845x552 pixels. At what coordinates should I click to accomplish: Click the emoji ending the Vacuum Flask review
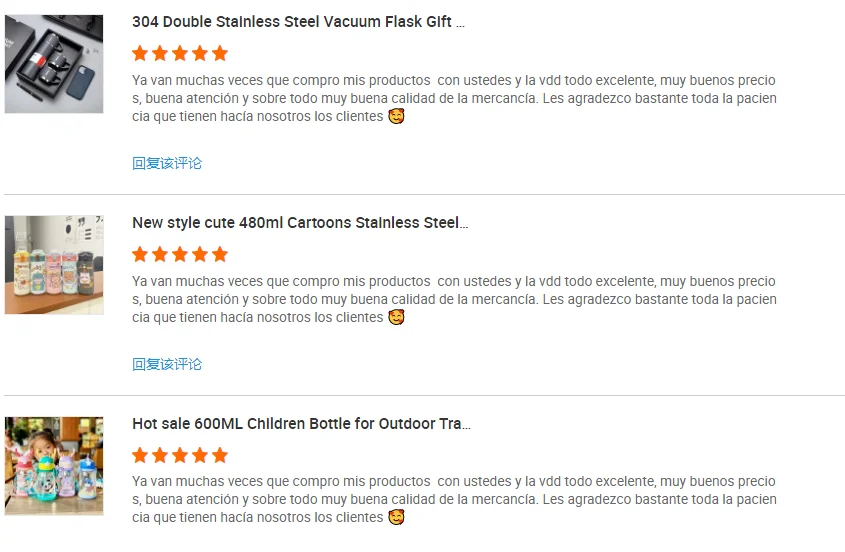(x=397, y=116)
